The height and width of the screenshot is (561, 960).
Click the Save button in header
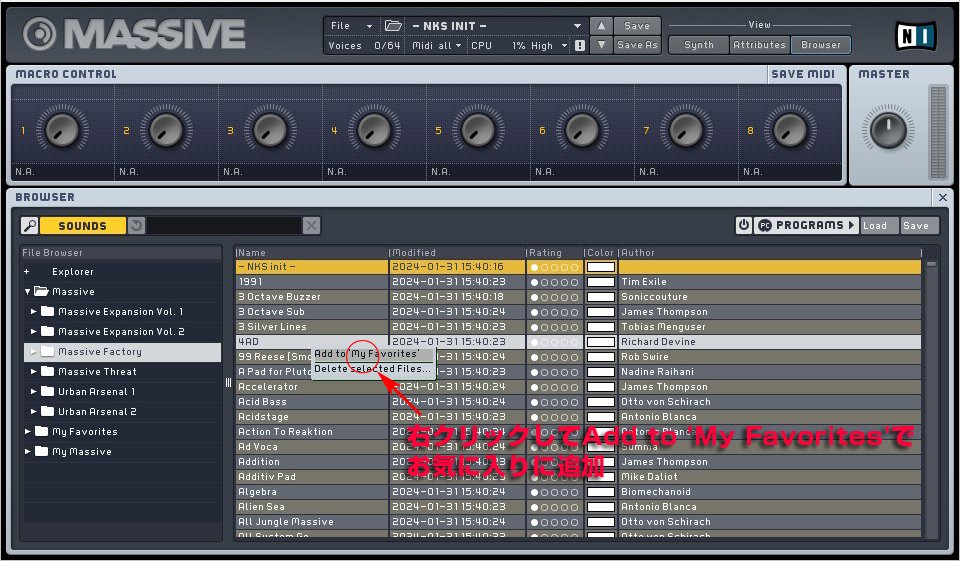coord(637,26)
